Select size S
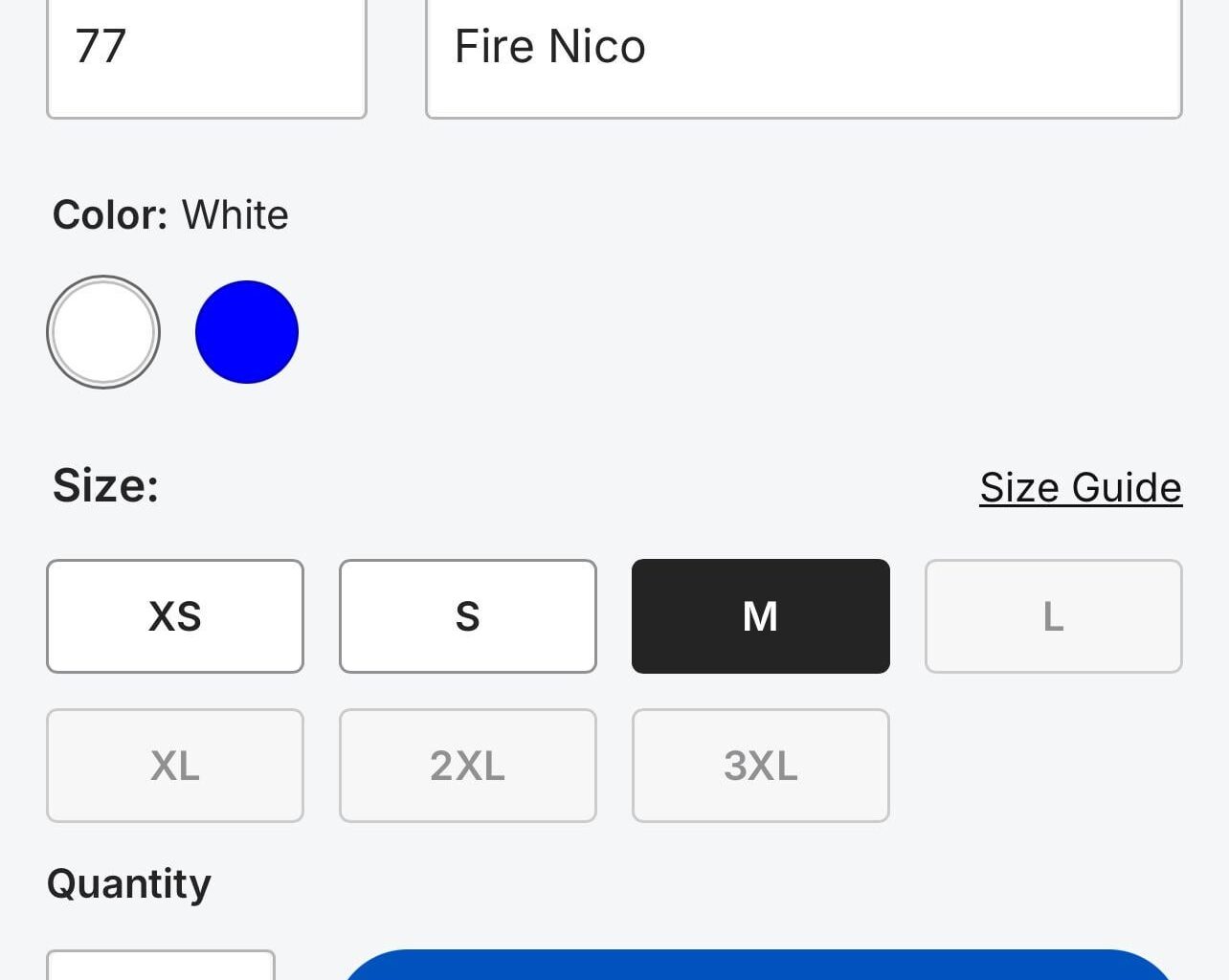This screenshot has height=980, width=1229. (x=467, y=616)
